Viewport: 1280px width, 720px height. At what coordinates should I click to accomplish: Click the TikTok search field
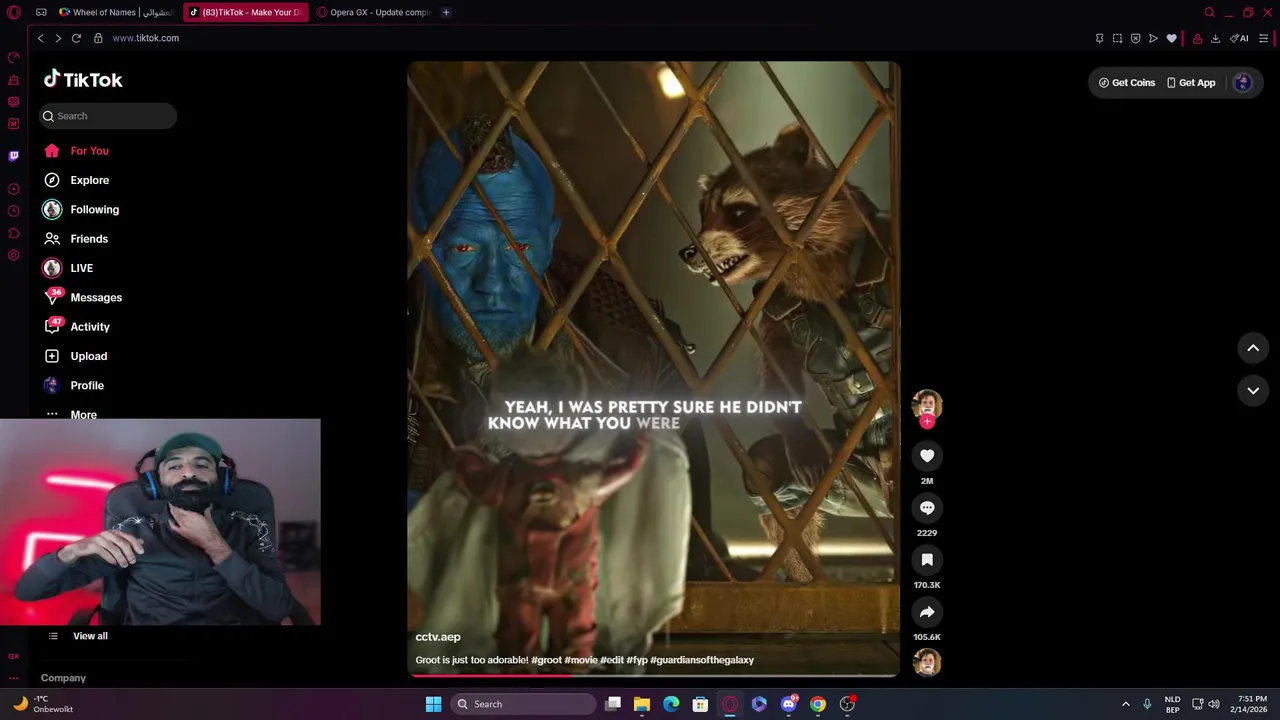[108, 116]
